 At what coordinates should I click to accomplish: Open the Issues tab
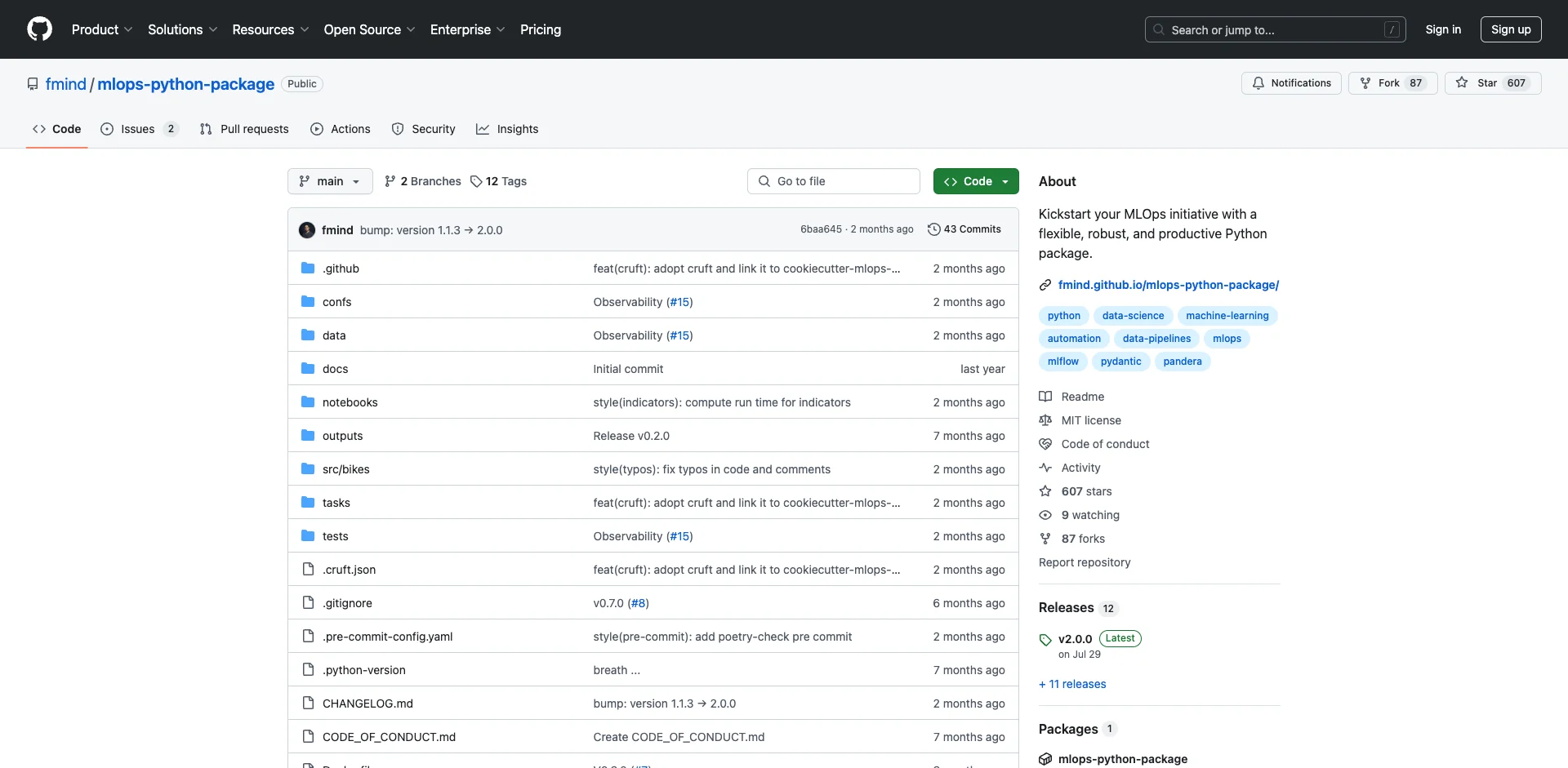click(139, 129)
